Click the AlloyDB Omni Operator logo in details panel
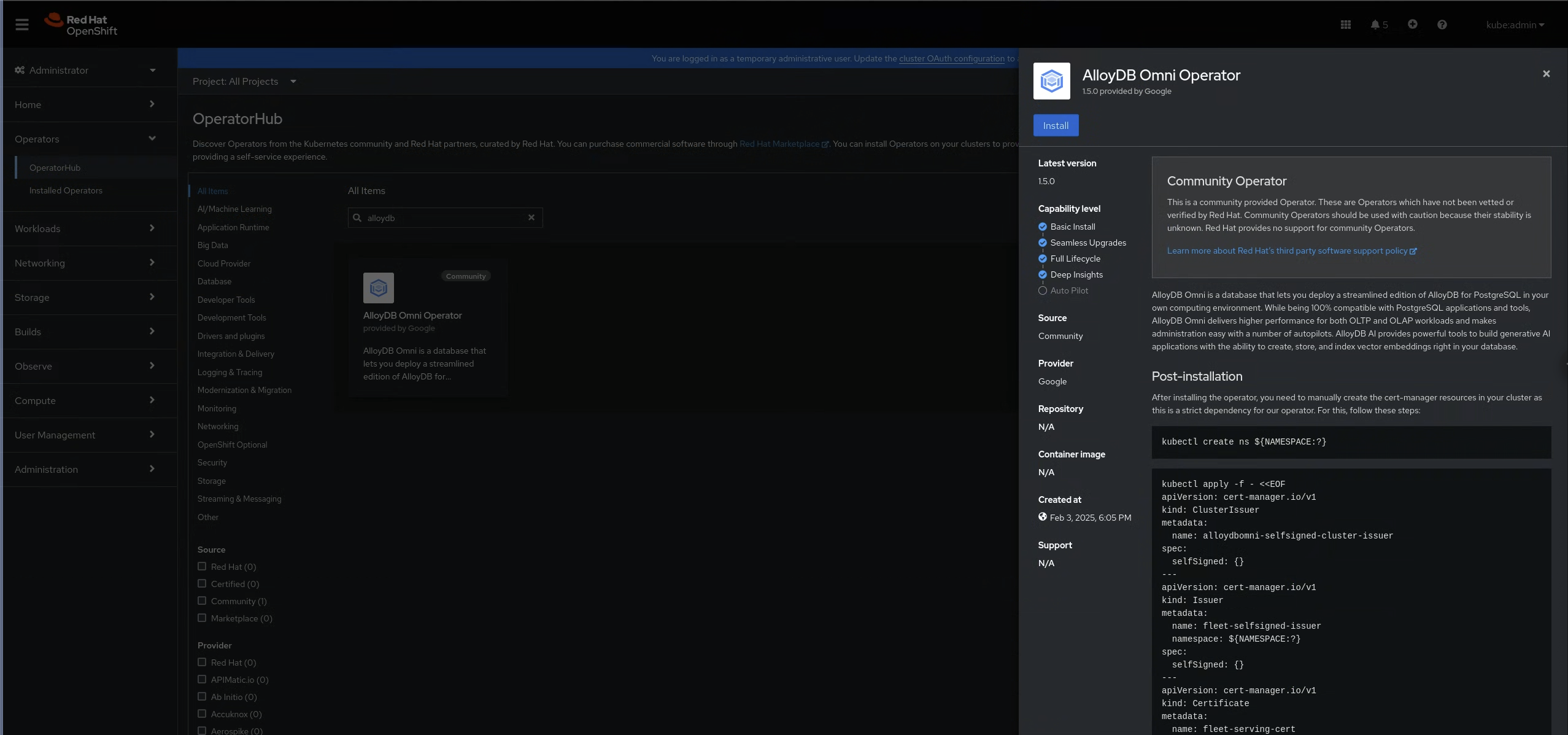Screen dimensions: 1568x735 tap(1051, 80)
